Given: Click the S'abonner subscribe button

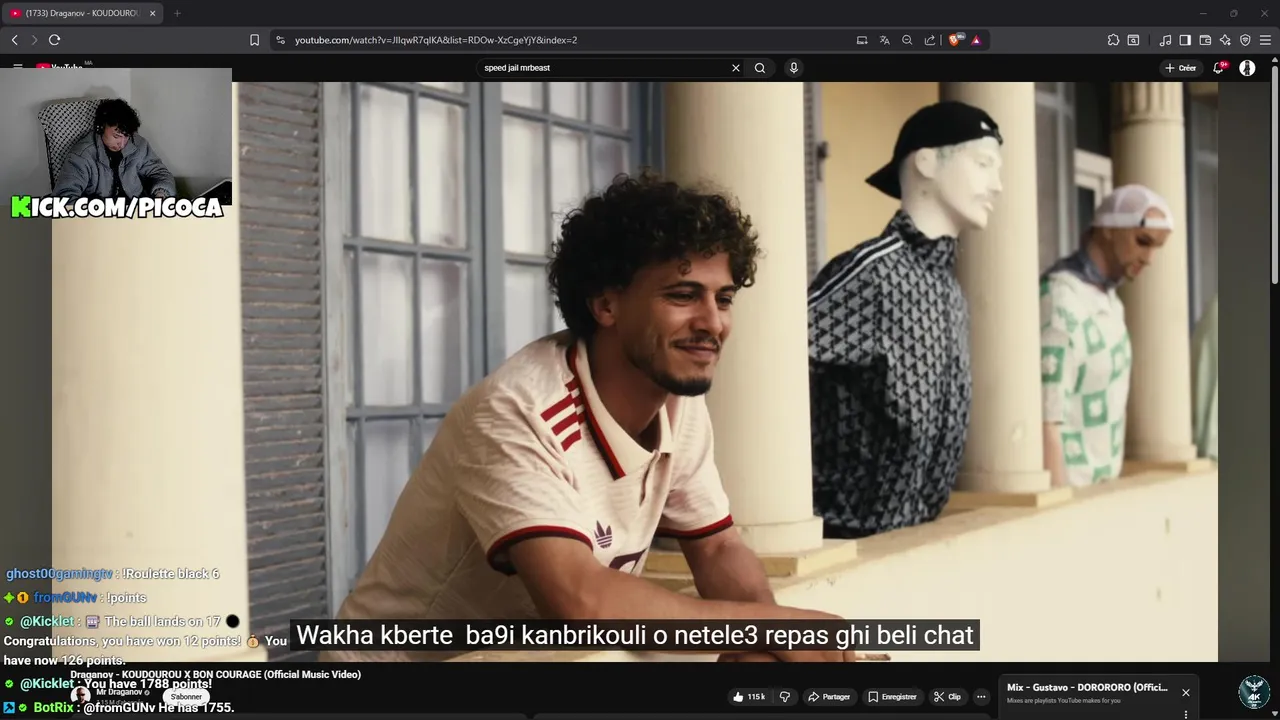Looking at the screenshot, I should tap(186, 697).
